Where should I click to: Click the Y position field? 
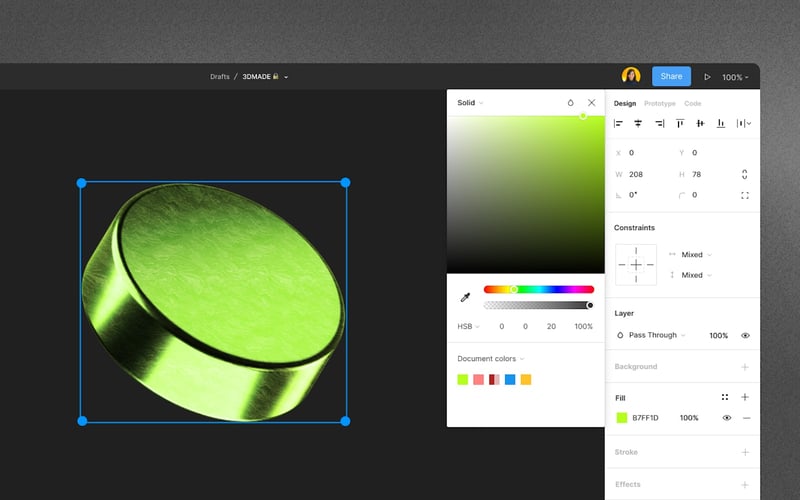tap(694, 153)
